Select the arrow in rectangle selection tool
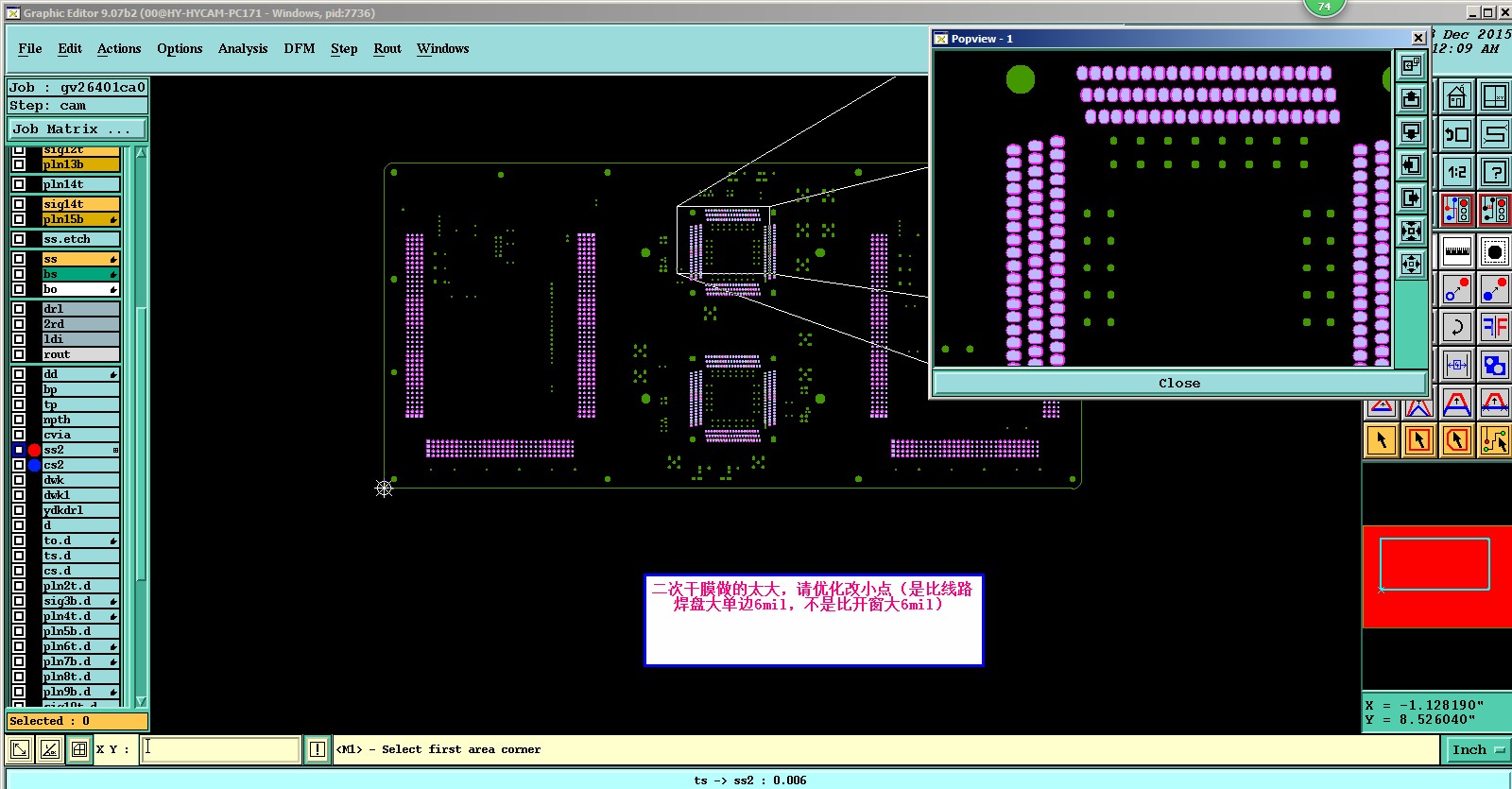The width and height of the screenshot is (1512, 789). [x=1419, y=439]
